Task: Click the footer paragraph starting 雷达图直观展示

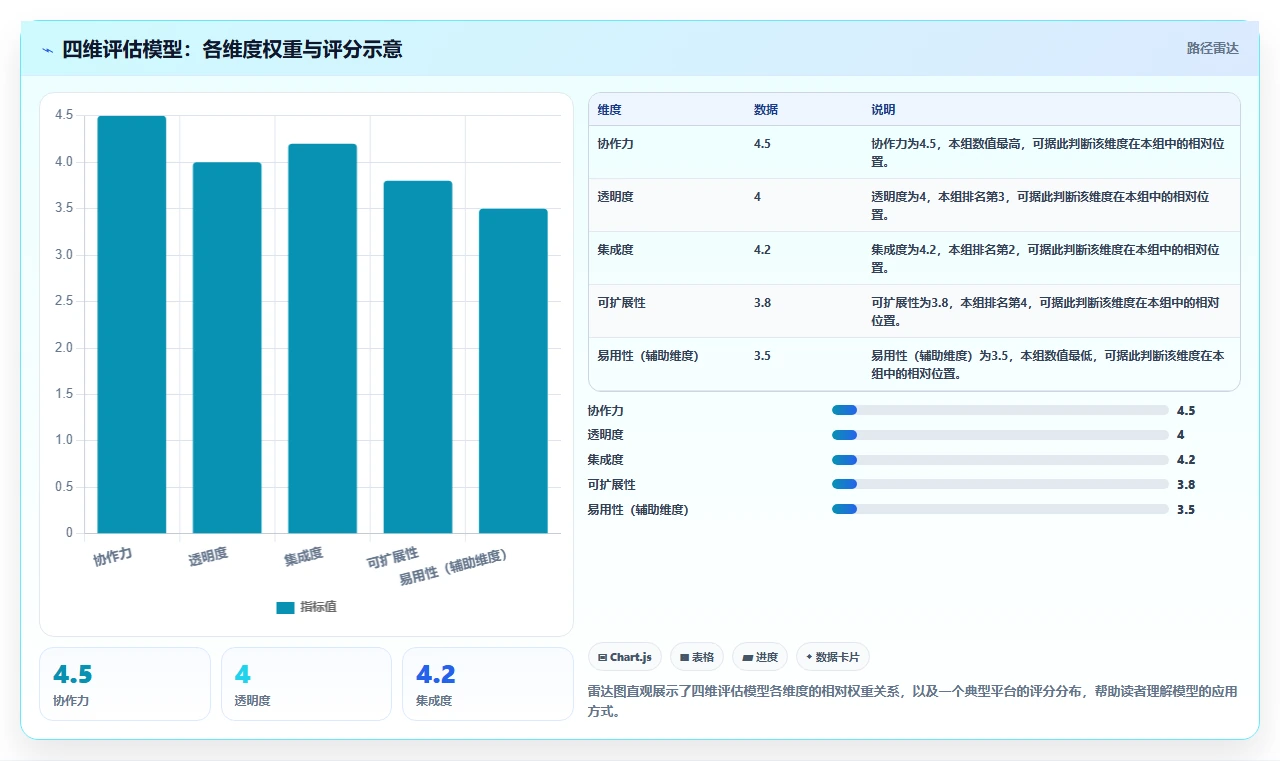Action: point(912,702)
